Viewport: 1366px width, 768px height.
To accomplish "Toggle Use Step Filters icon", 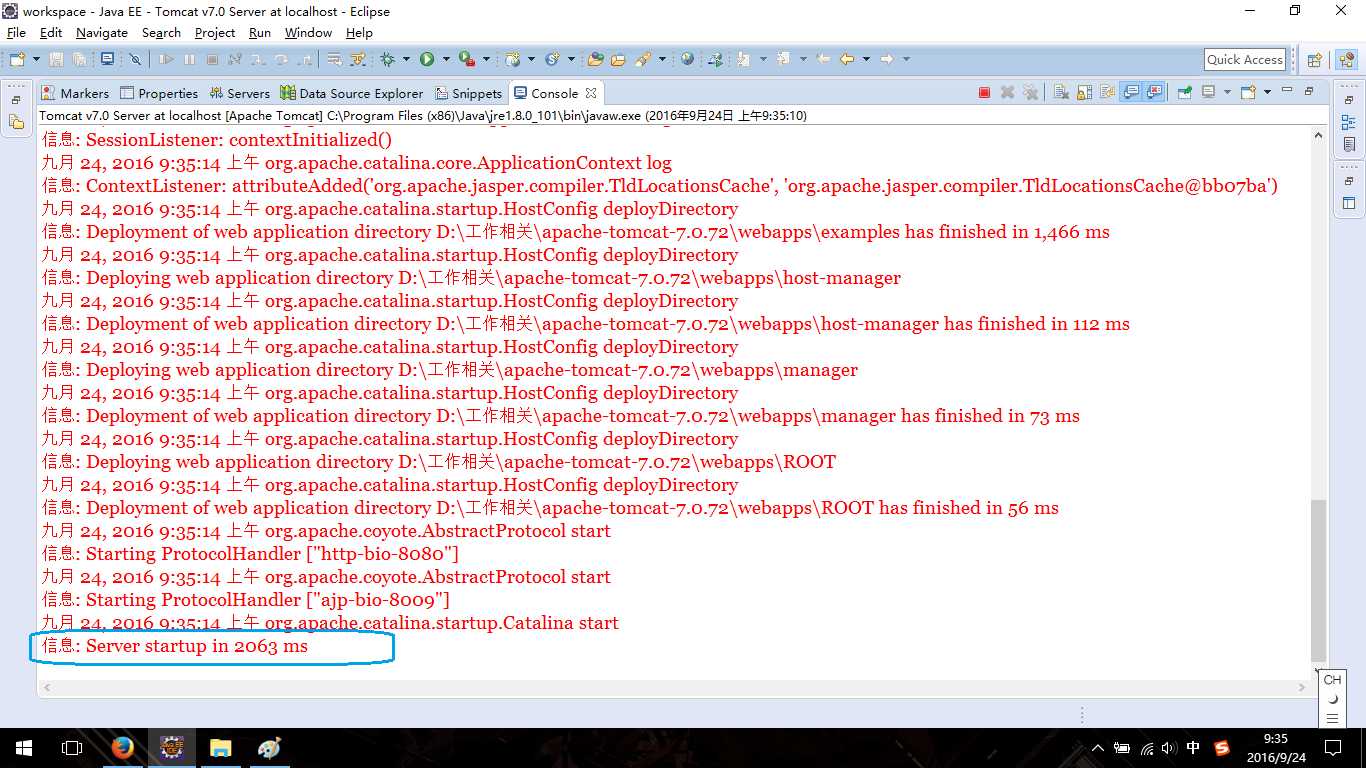I will (357, 60).
